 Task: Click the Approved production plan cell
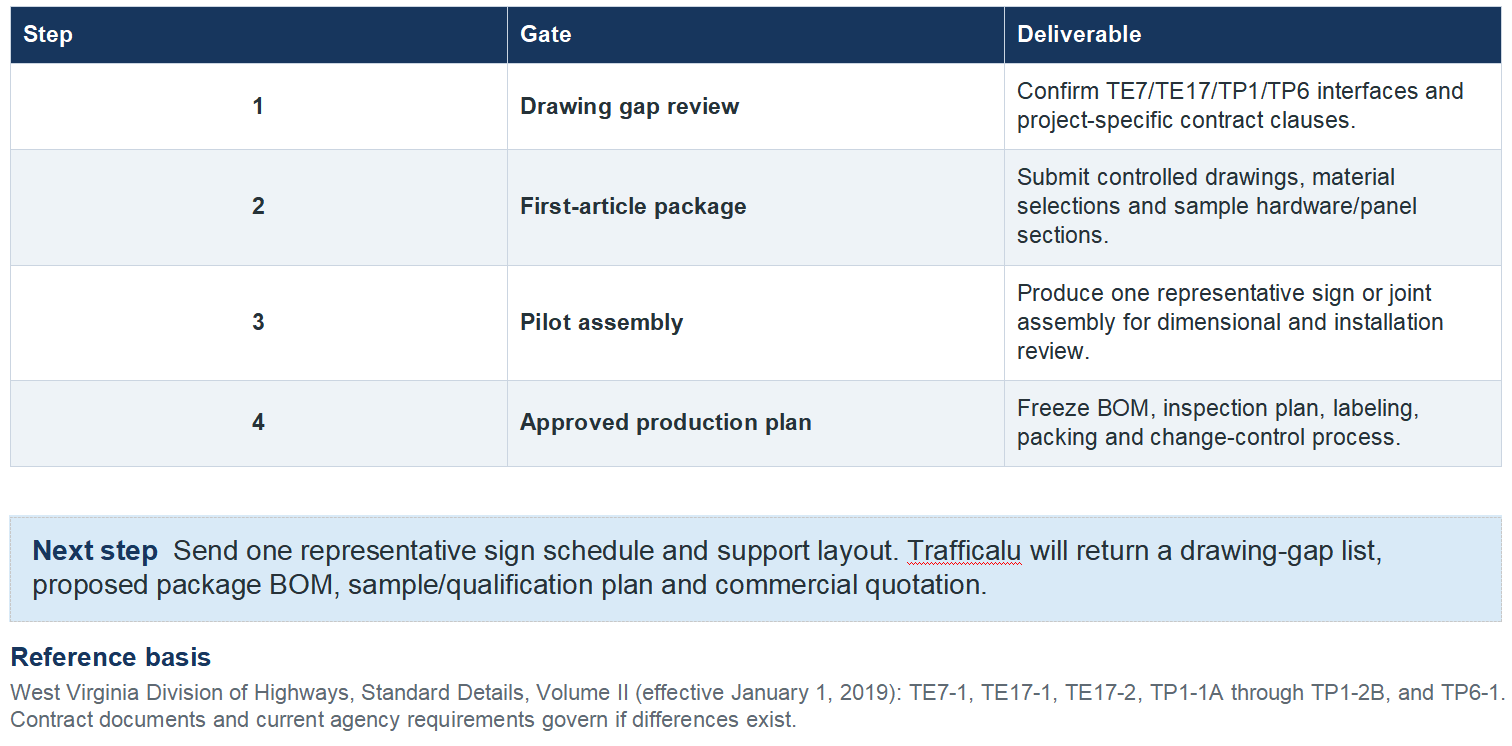tap(756, 423)
